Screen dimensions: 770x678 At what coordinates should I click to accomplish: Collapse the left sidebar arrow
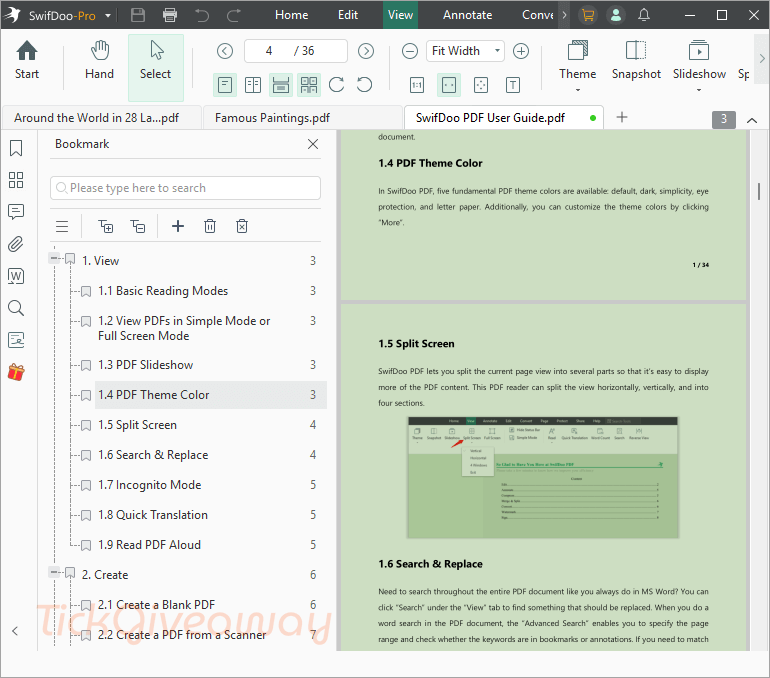15,631
